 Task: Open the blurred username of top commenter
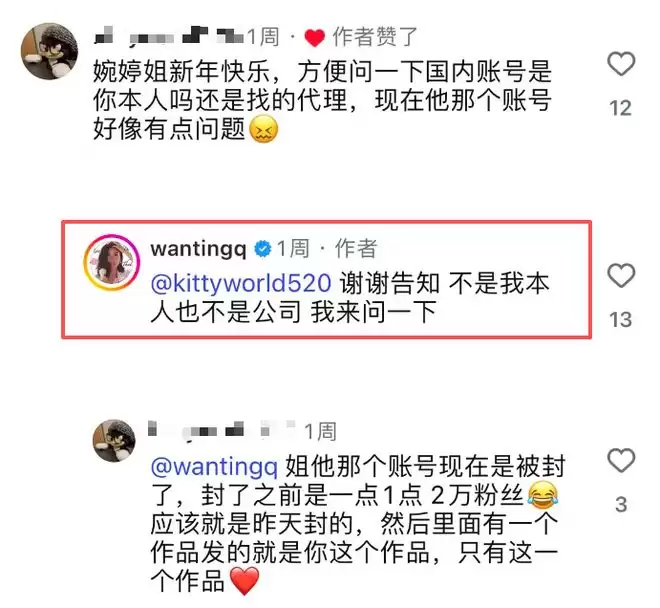[169, 36]
